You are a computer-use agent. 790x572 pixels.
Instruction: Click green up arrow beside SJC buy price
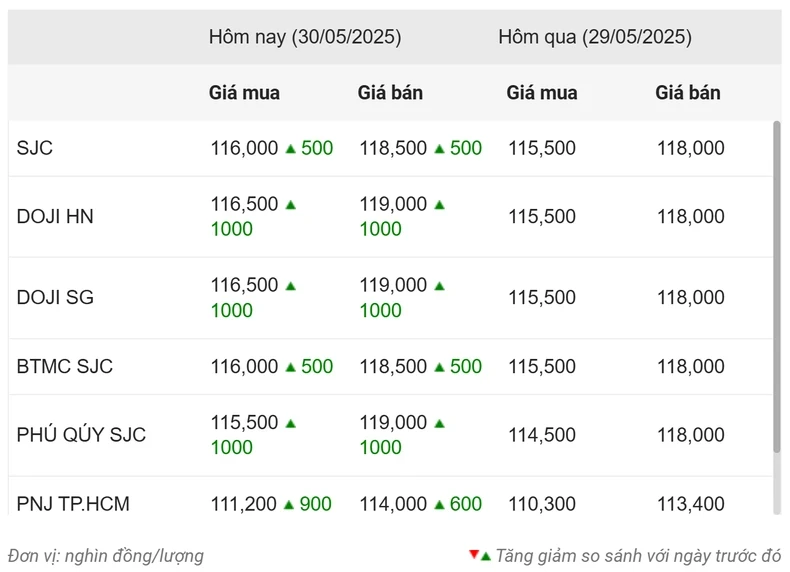point(290,149)
